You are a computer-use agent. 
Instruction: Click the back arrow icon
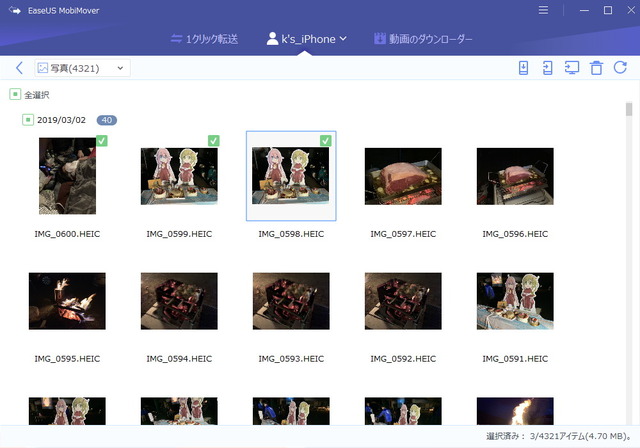pos(19,68)
